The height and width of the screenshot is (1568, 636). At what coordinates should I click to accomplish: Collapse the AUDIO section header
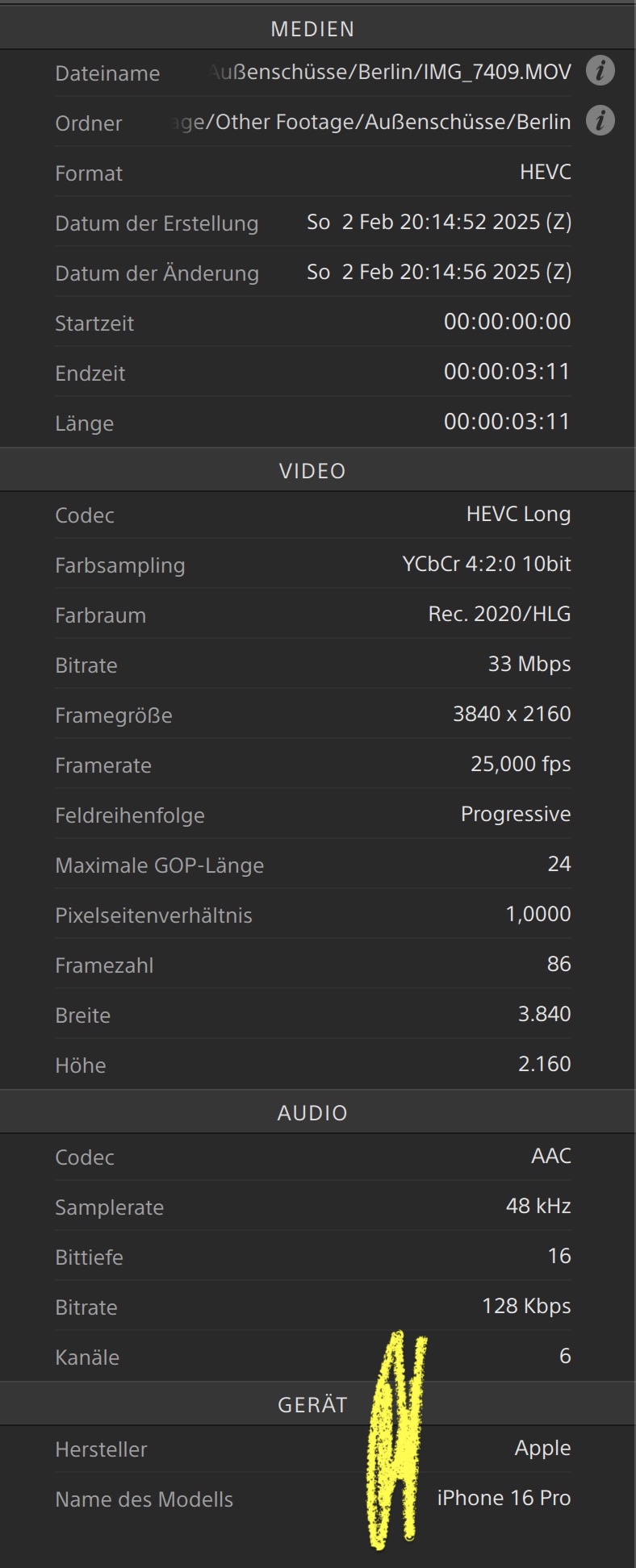click(318, 1113)
